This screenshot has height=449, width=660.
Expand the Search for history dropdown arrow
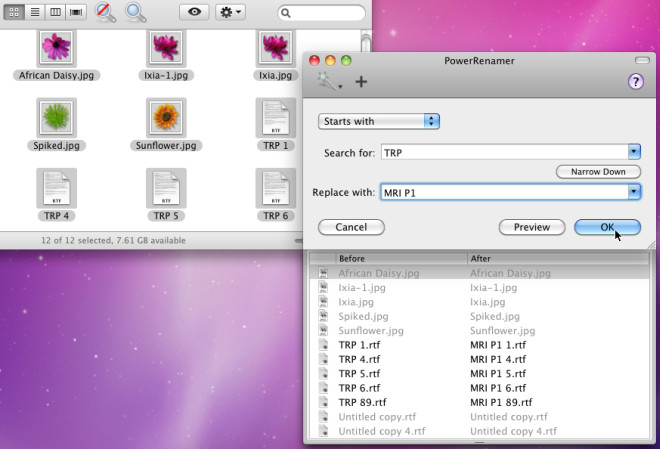634,152
